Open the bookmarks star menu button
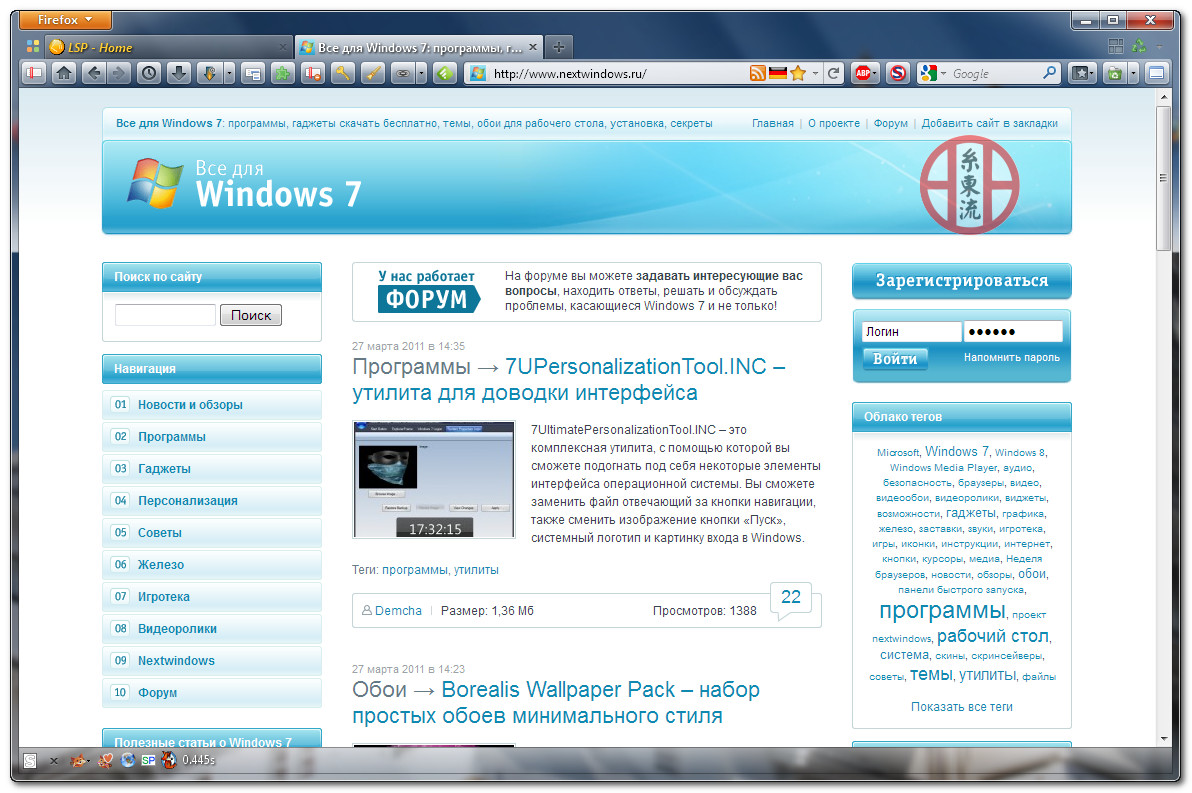This screenshot has width=1192, height=793. pos(1083,73)
